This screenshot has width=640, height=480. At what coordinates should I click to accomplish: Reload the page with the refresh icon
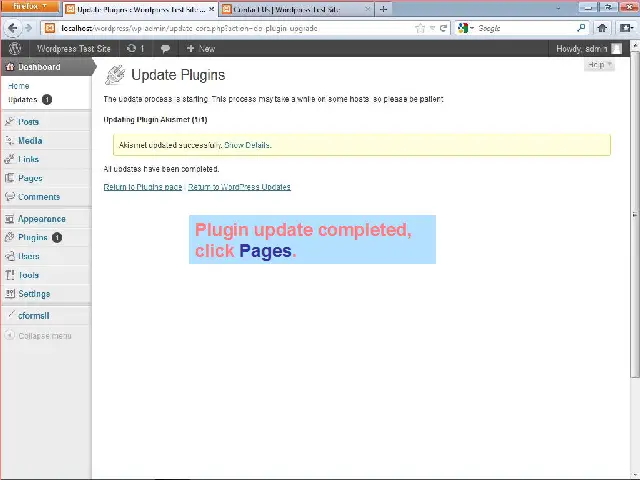point(443,28)
